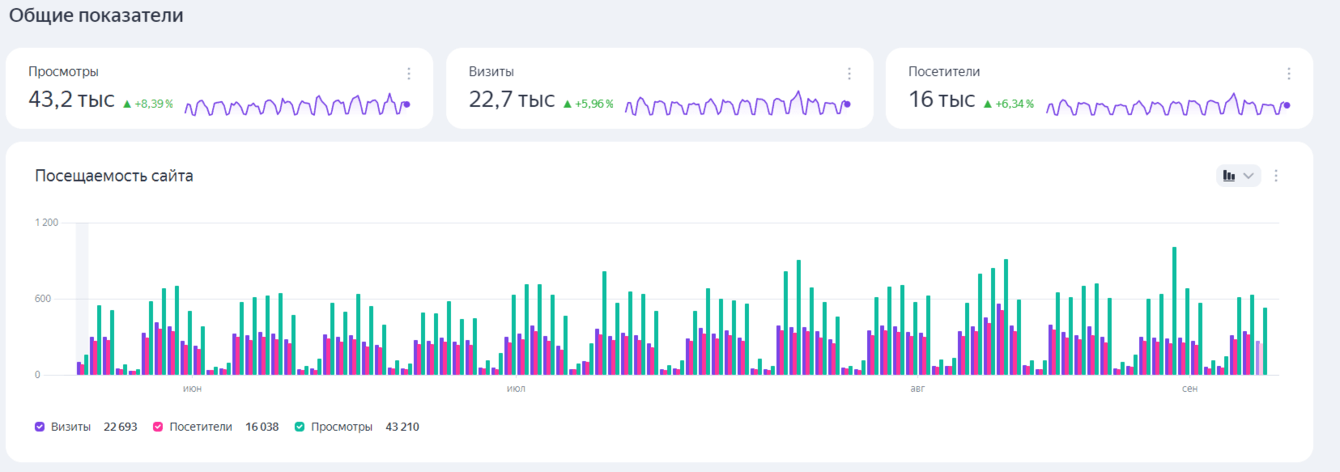Image resolution: width=1340 pixels, height=472 pixels.
Task: Click the июл label on chart axis
Action: click(516, 388)
